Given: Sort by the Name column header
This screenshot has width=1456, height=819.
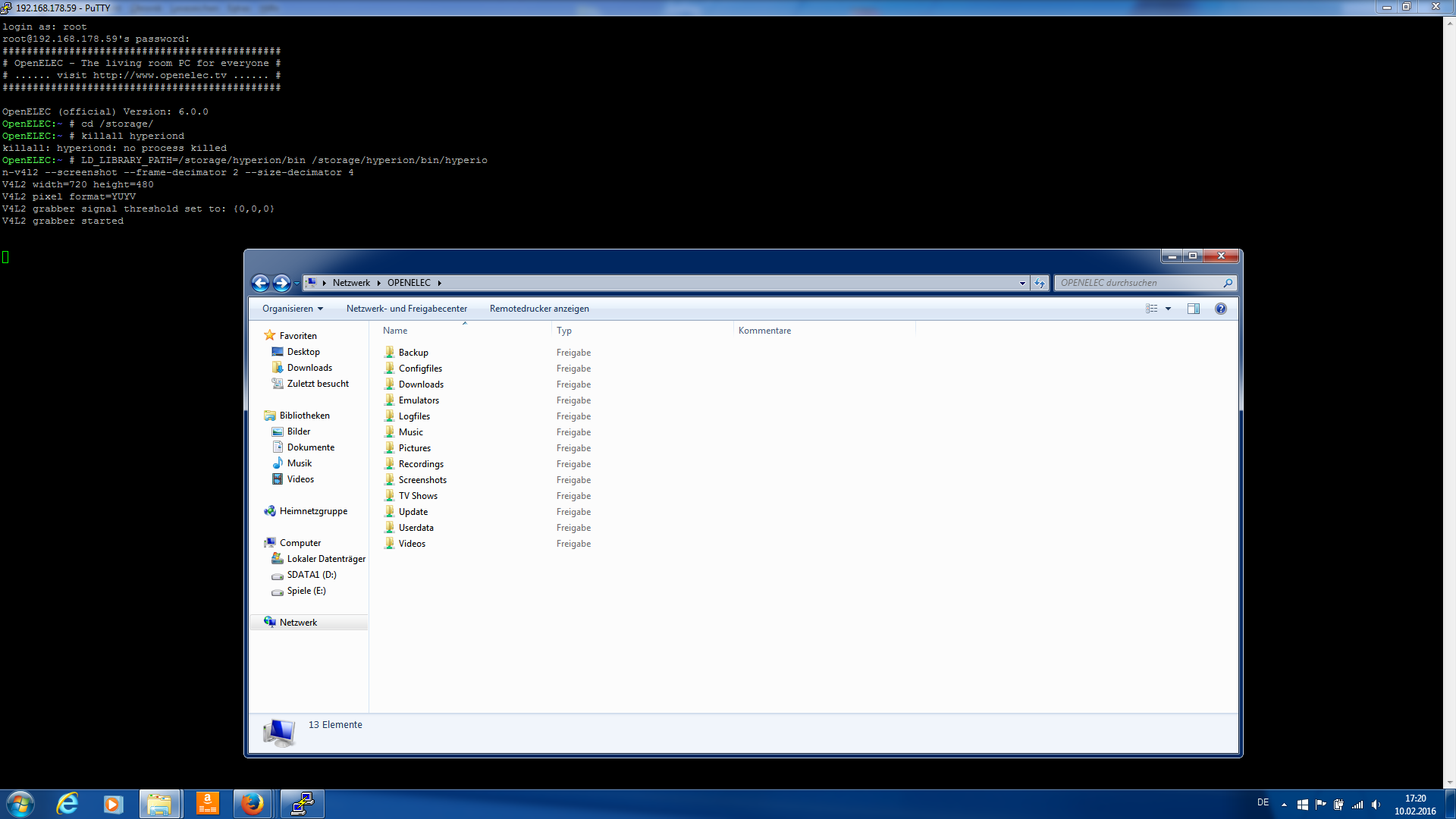Looking at the screenshot, I should (395, 331).
